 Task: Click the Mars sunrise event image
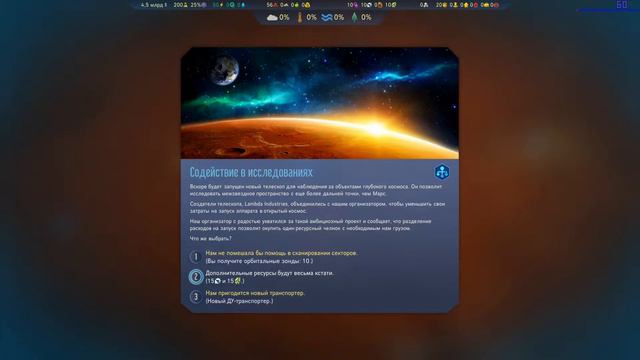click(x=320, y=103)
